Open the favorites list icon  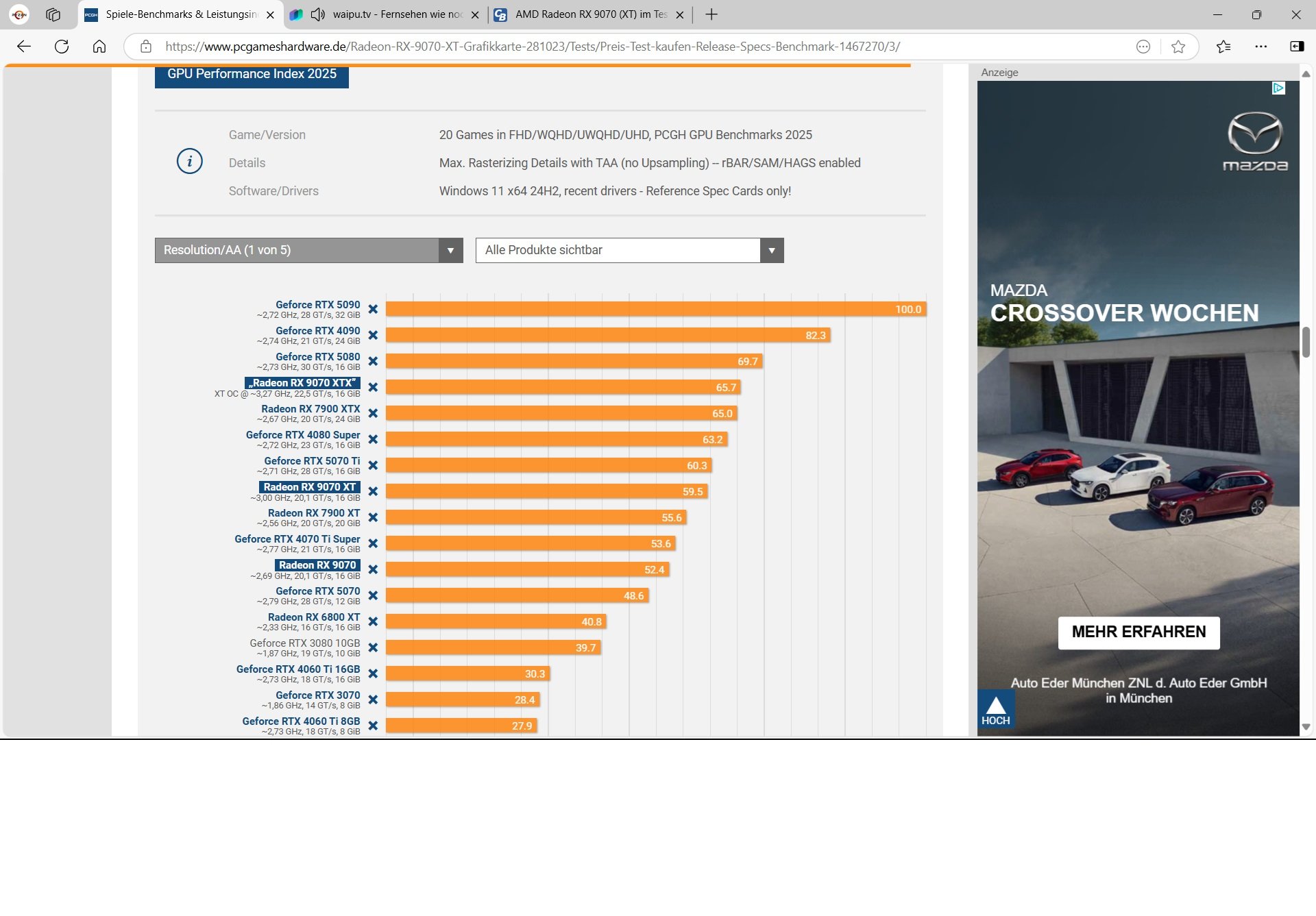(1223, 47)
